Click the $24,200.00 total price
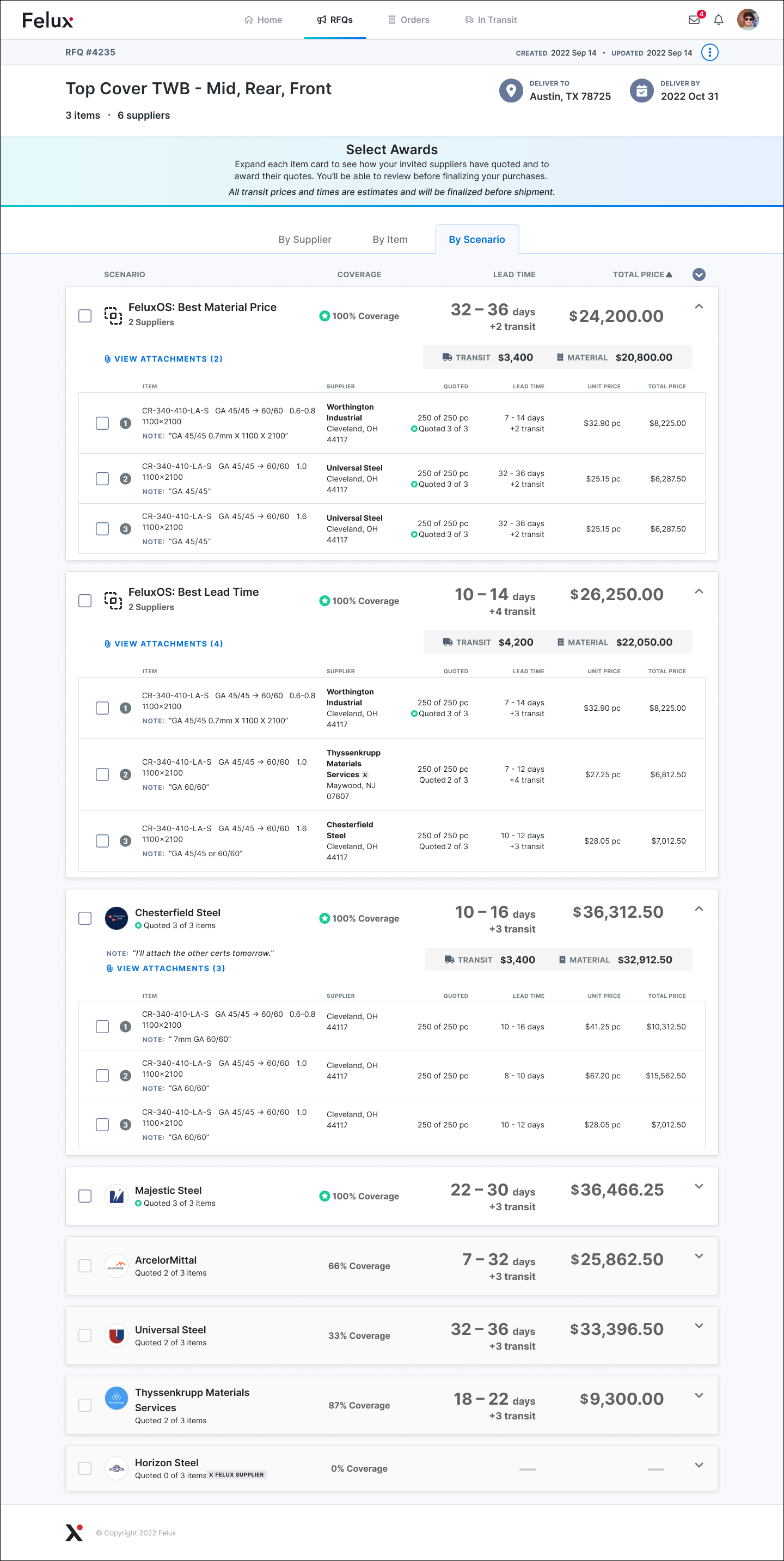The width and height of the screenshot is (784, 1561). pos(616,316)
